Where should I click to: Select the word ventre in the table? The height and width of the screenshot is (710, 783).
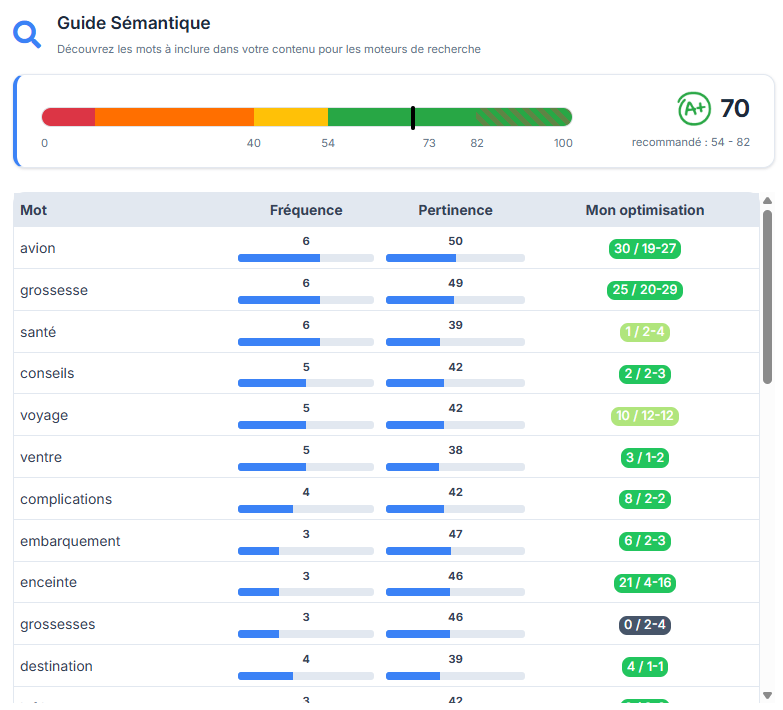coord(41,457)
